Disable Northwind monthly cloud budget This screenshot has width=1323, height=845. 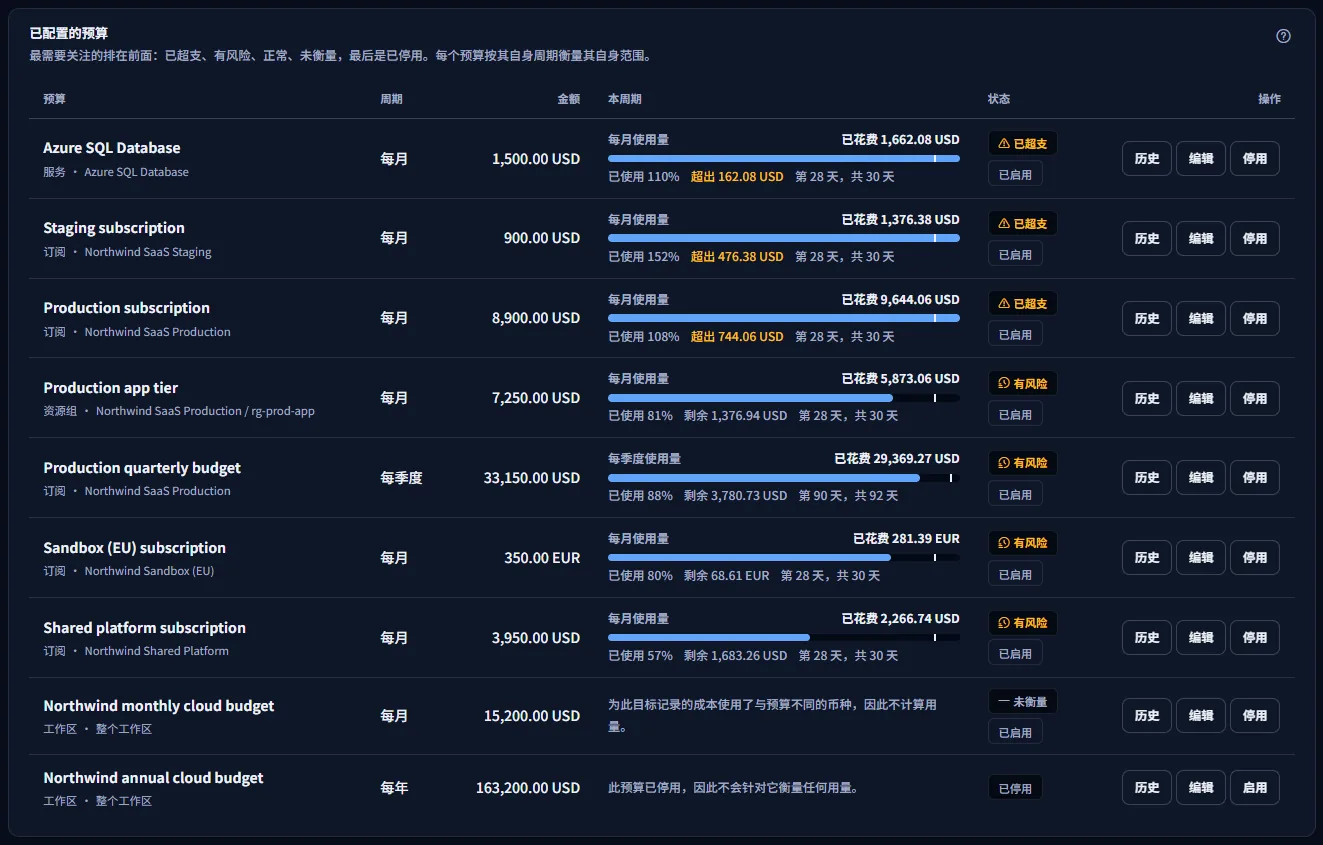click(x=1255, y=716)
